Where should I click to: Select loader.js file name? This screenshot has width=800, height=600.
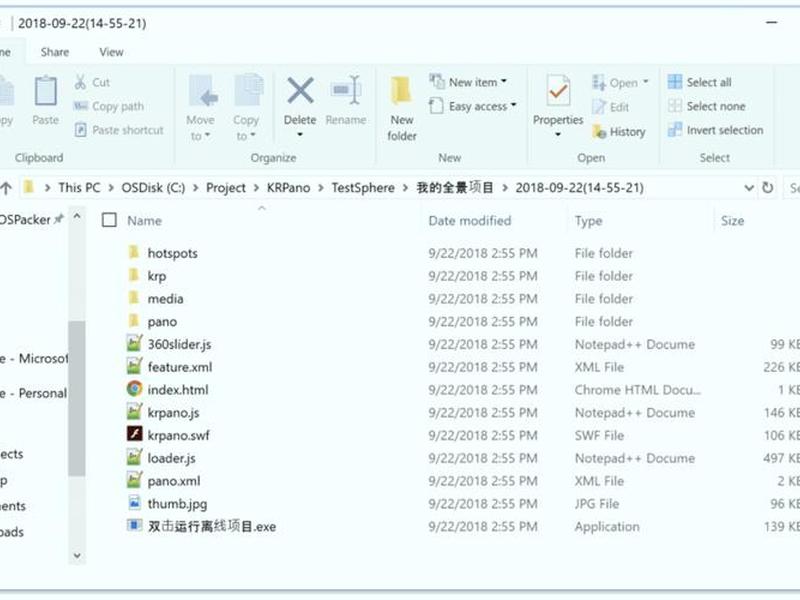pos(171,458)
